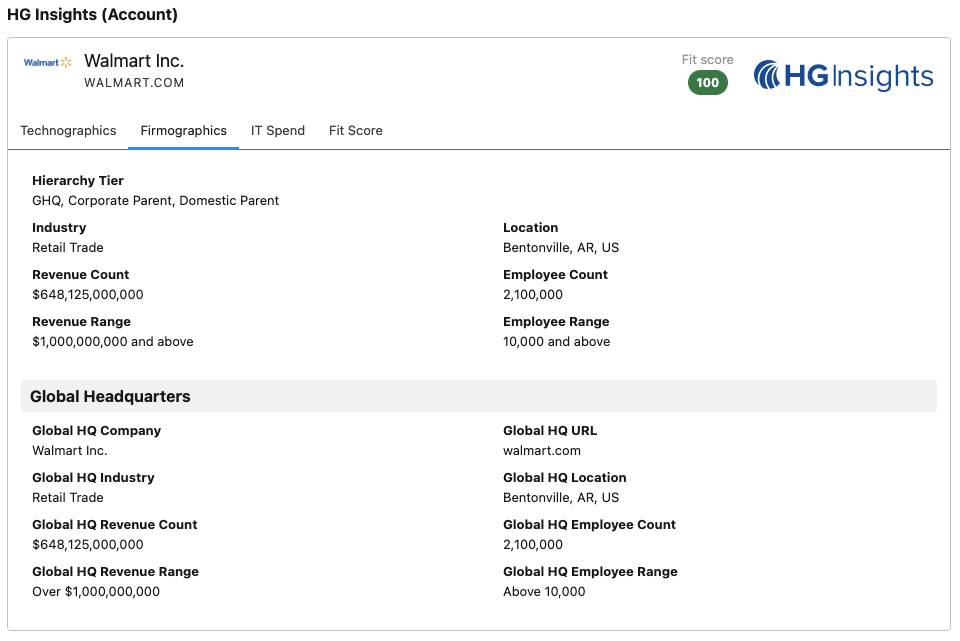Click the value Above 10,000
This screenshot has width=960, height=641.
[x=544, y=592]
